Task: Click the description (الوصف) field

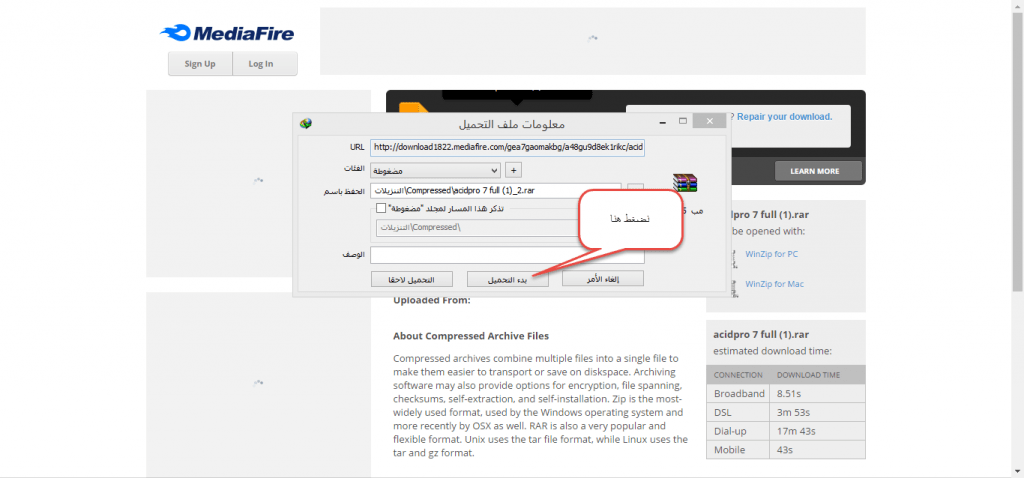Action: [507, 255]
